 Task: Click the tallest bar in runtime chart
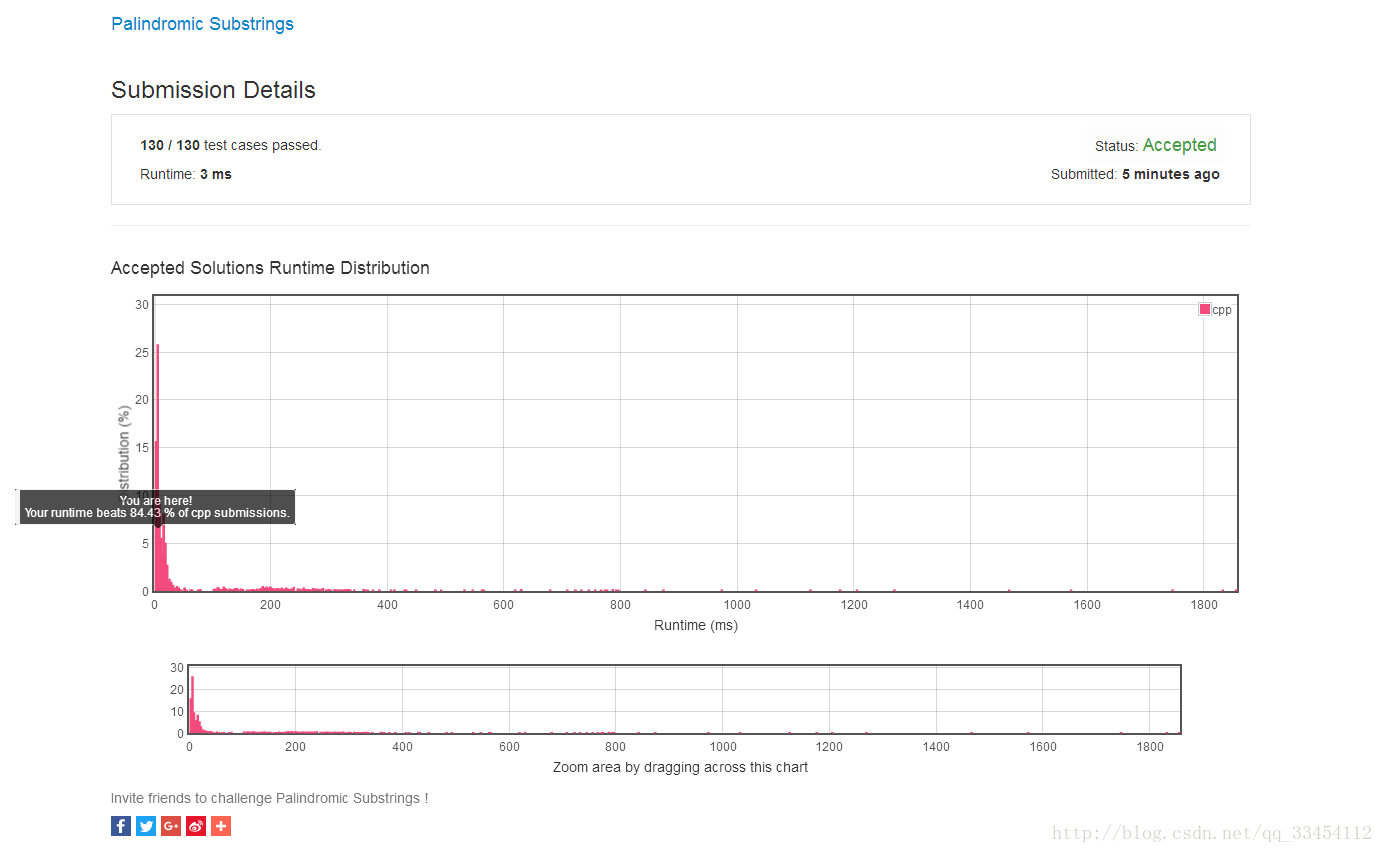point(158,467)
